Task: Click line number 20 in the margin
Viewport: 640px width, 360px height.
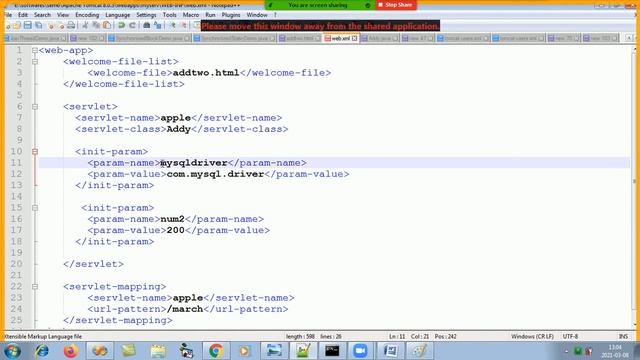Action: pyautogui.click(x=16, y=264)
